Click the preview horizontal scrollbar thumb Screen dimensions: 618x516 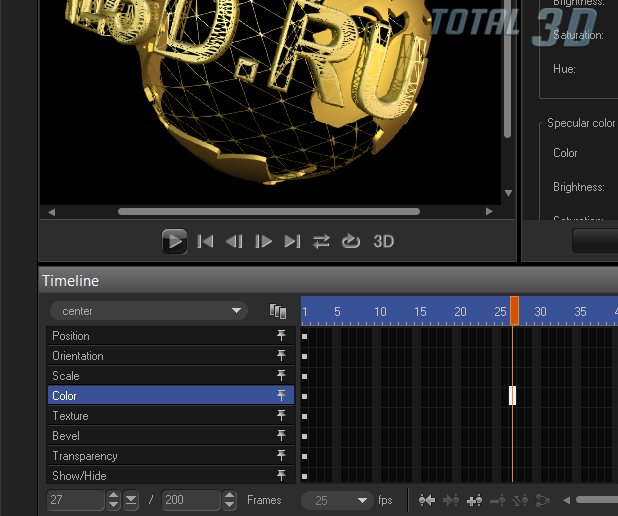click(x=269, y=212)
